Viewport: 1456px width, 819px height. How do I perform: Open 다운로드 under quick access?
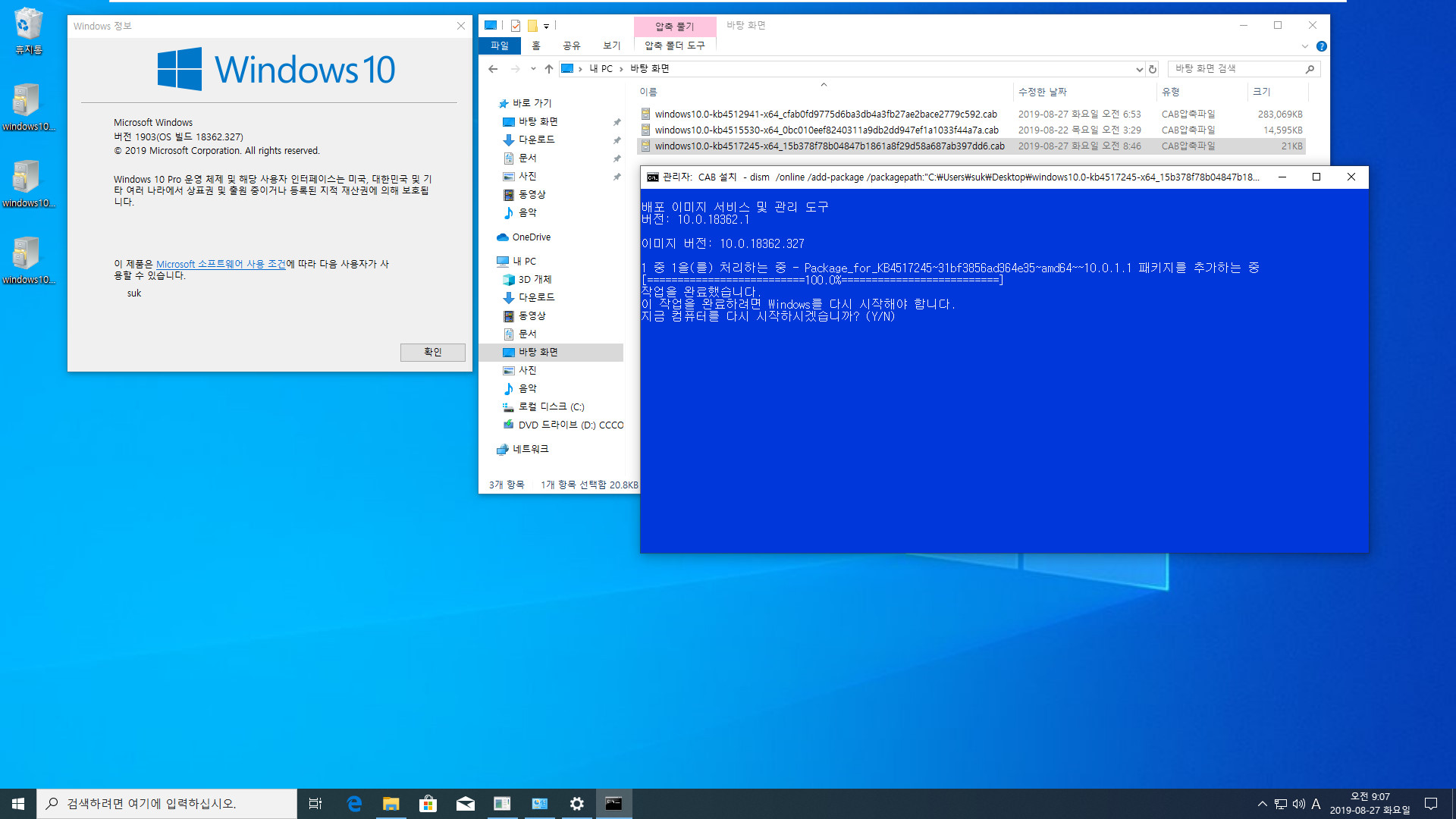[x=536, y=140]
